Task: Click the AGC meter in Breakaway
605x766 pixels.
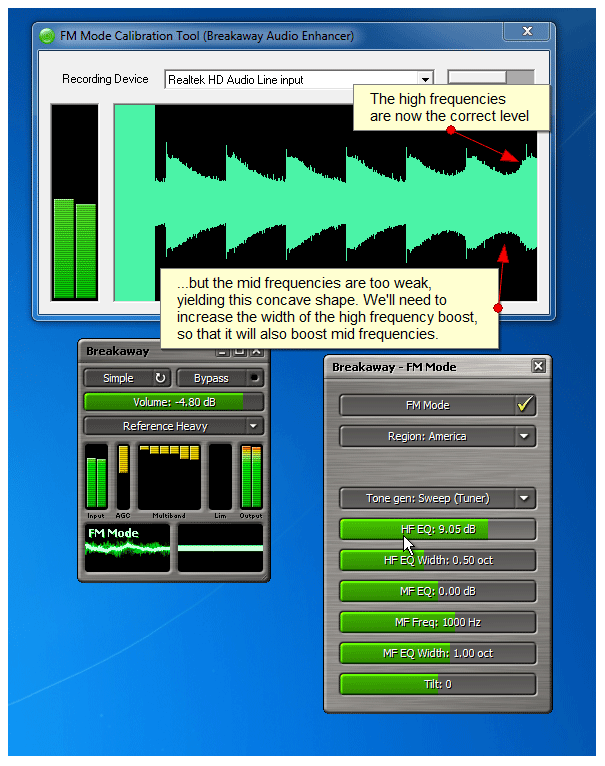Action: pyautogui.click(x=123, y=477)
